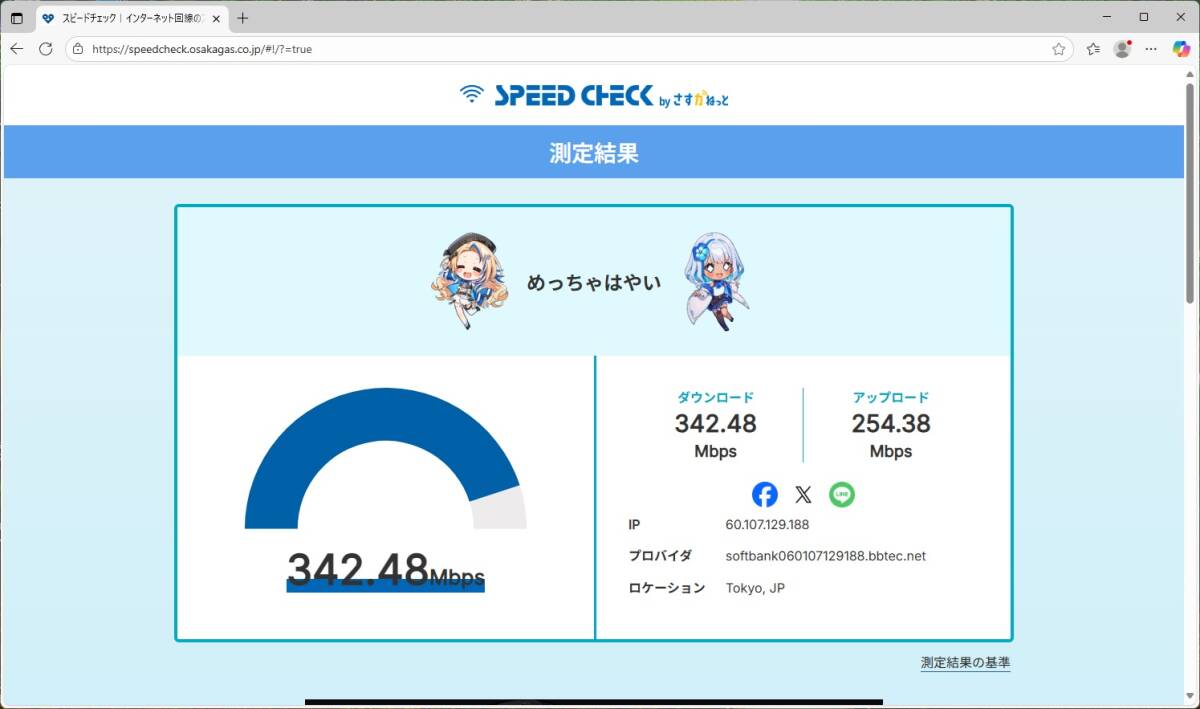
Task: Maximize the browser window
Action: pos(1144,17)
